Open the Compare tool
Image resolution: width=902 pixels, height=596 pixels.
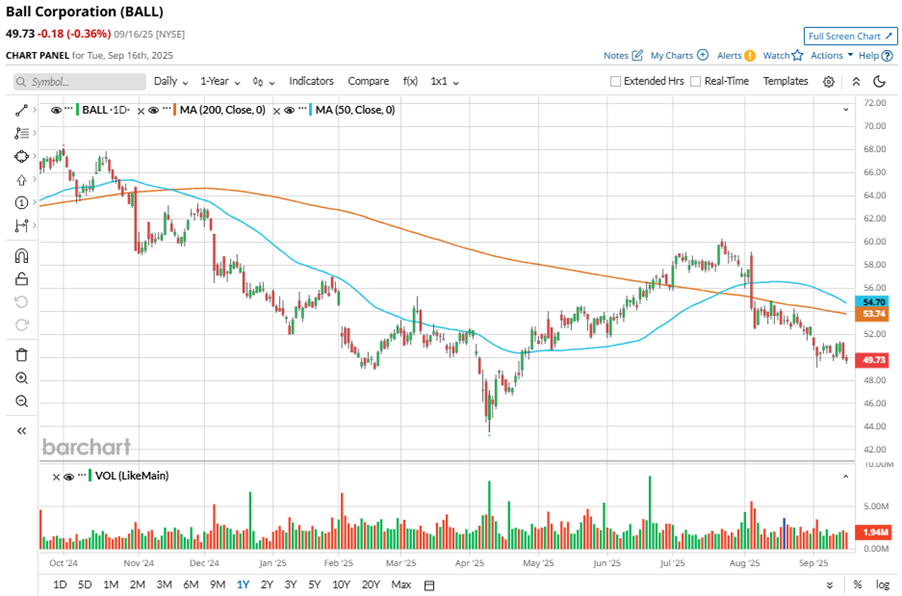point(368,82)
